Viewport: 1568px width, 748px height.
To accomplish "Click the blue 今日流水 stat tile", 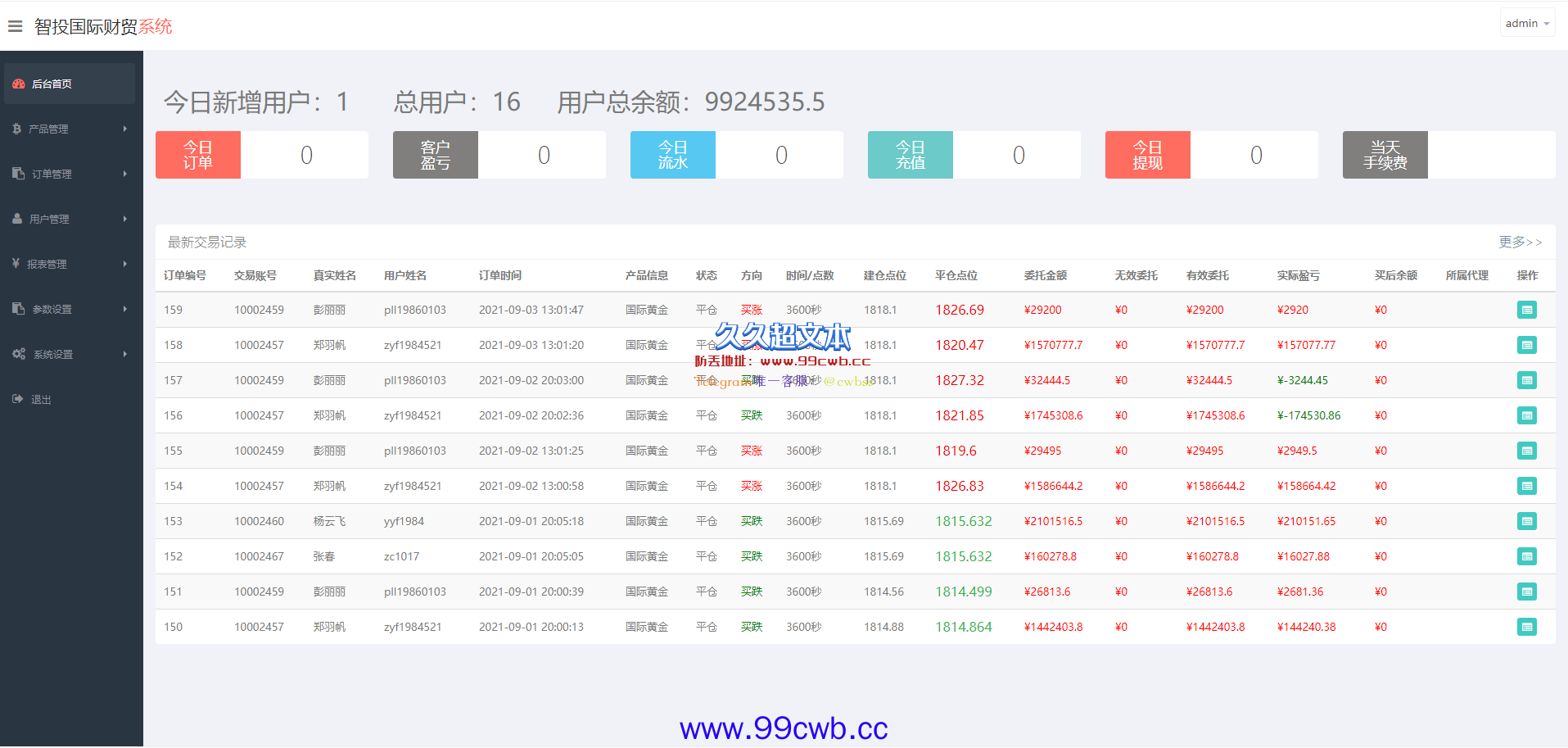I will click(673, 155).
